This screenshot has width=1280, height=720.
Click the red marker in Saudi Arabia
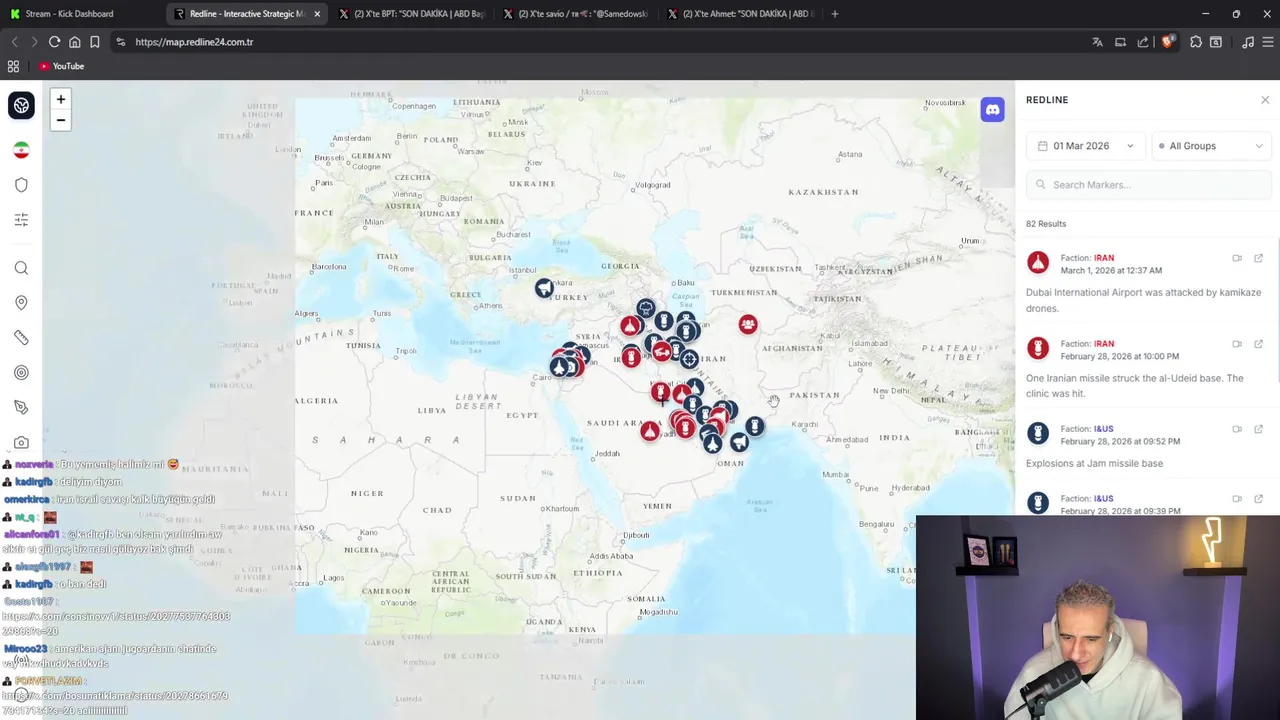(x=650, y=431)
